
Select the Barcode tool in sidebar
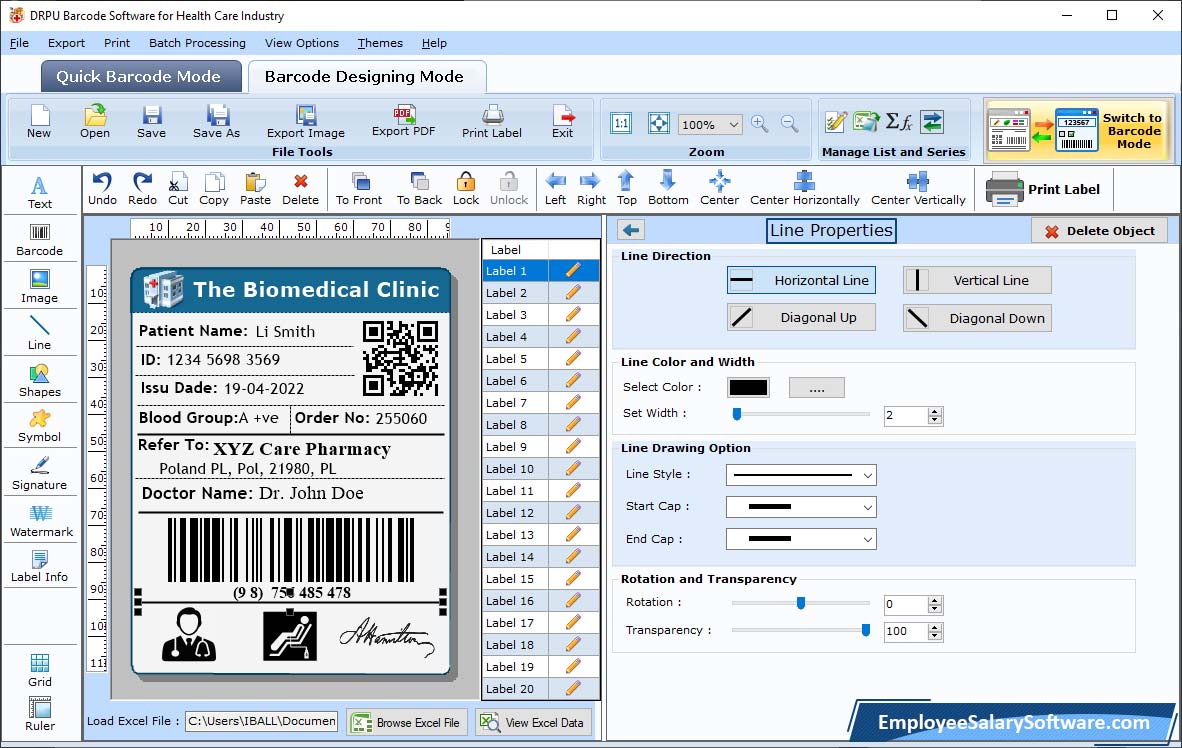pos(39,240)
